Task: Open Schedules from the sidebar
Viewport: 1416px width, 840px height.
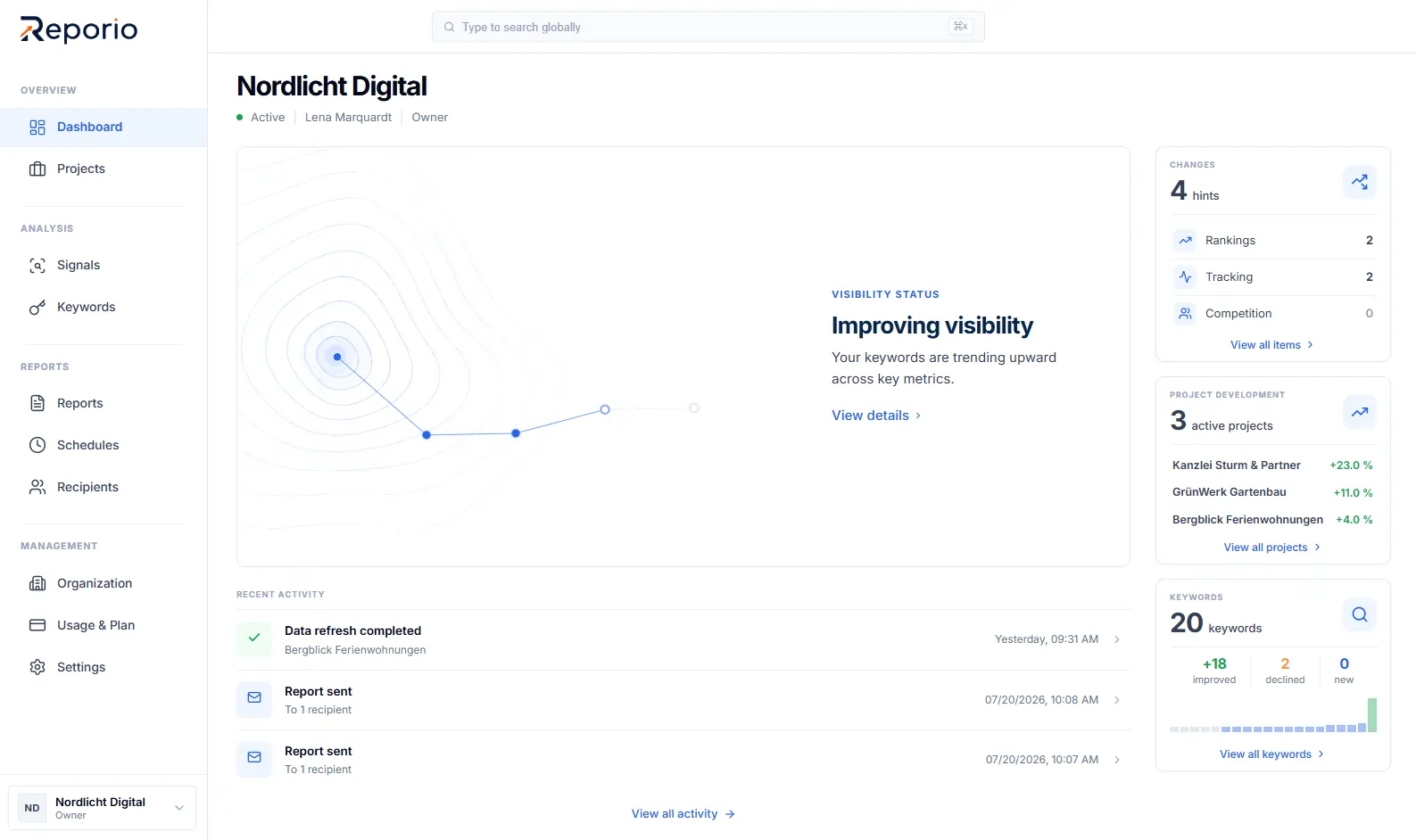Action: click(x=104, y=446)
